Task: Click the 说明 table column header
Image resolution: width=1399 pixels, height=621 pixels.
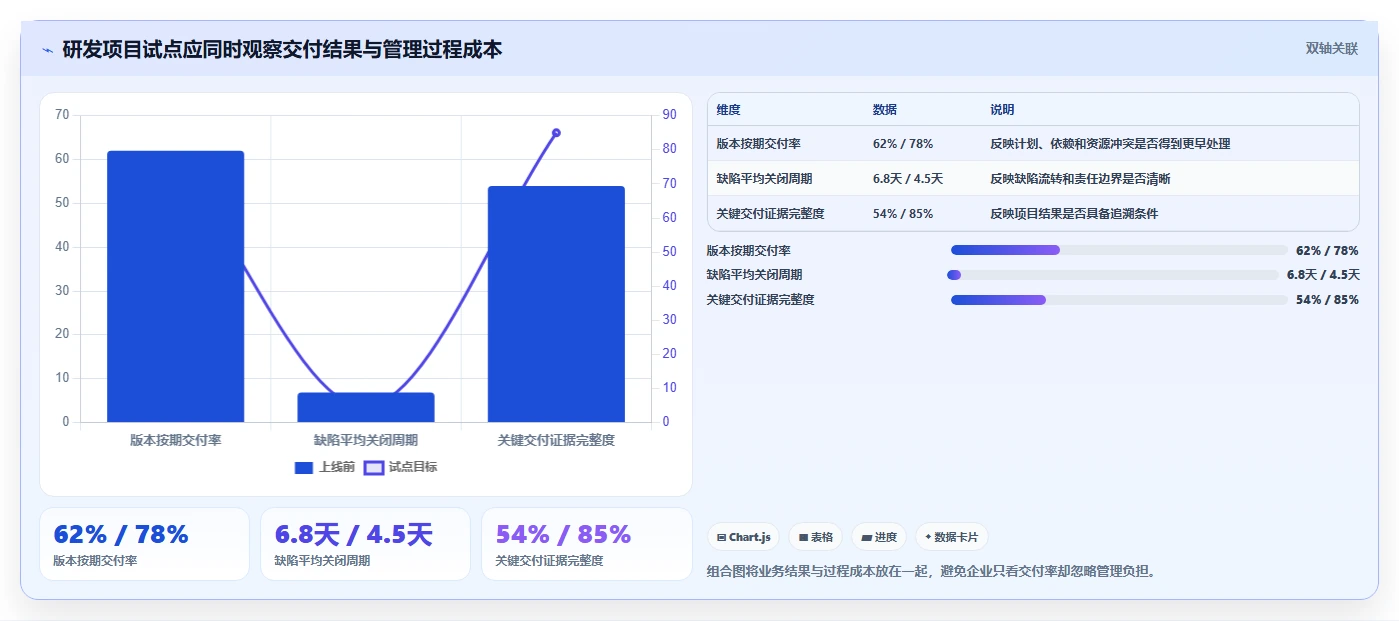Action: 1002,110
